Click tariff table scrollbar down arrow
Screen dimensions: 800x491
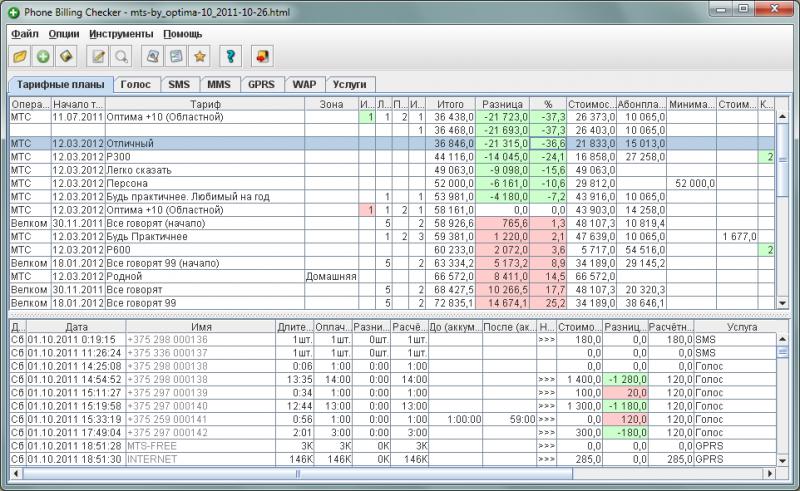pyautogui.click(x=782, y=303)
